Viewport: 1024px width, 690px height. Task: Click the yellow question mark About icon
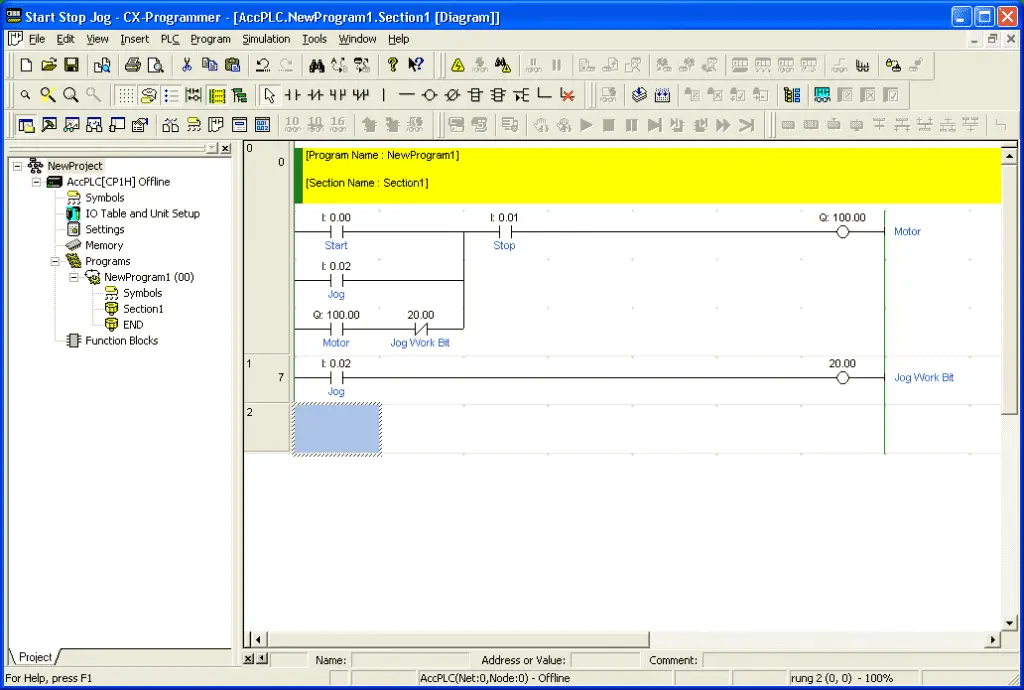click(x=392, y=65)
